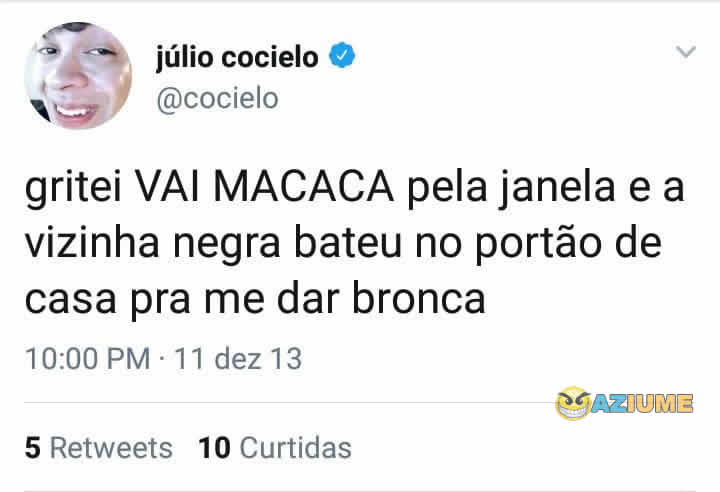The image size is (720, 492).
Task: Click the word janela in tweet
Action: [556, 189]
